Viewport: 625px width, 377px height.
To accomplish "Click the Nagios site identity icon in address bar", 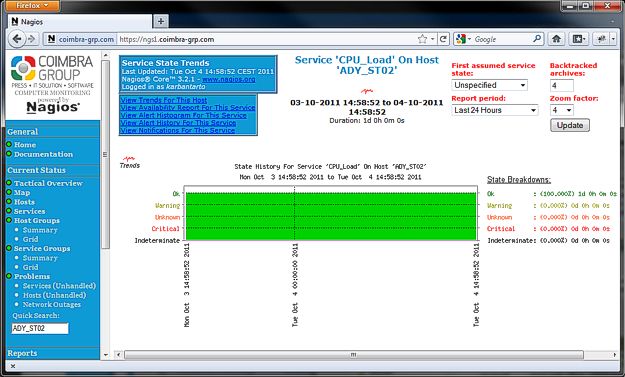I will click(x=51, y=39).
